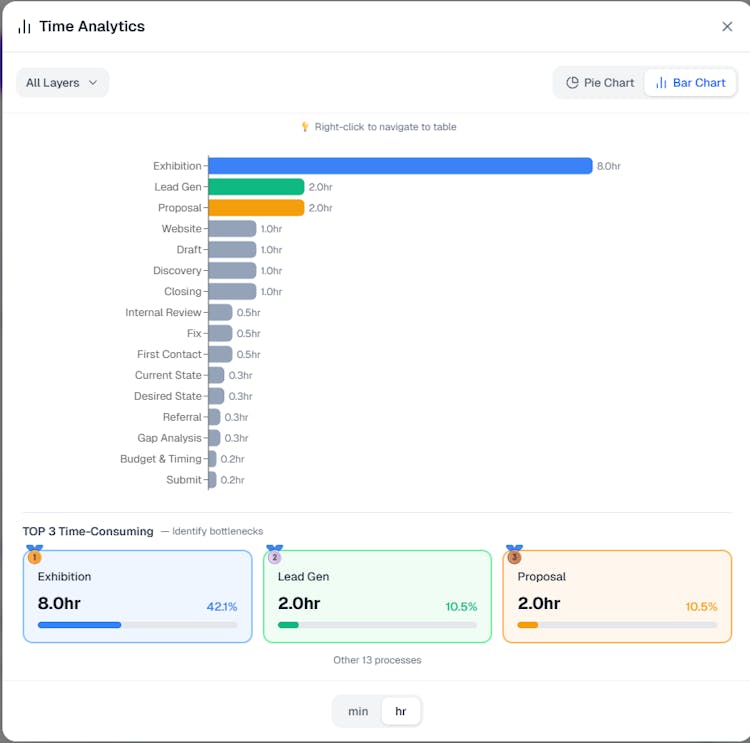This screenshot has height=743, width=750.
Task: Click the bronze medal rank 3 badge
Action: pyautogui.click(x=514, y=555)
